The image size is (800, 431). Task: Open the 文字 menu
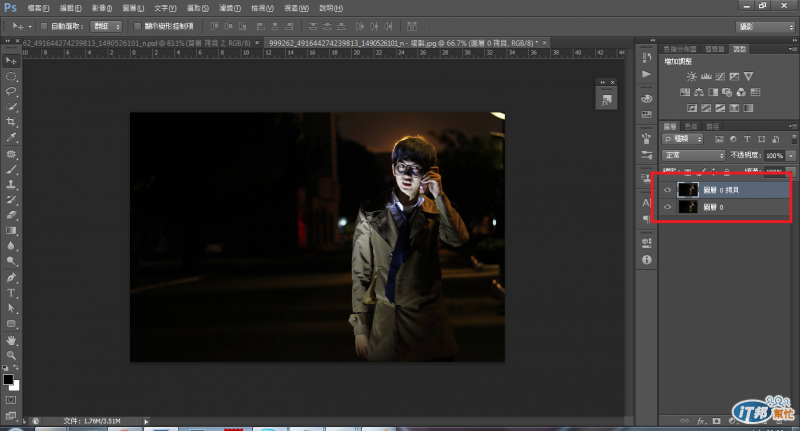coord(165,8)
